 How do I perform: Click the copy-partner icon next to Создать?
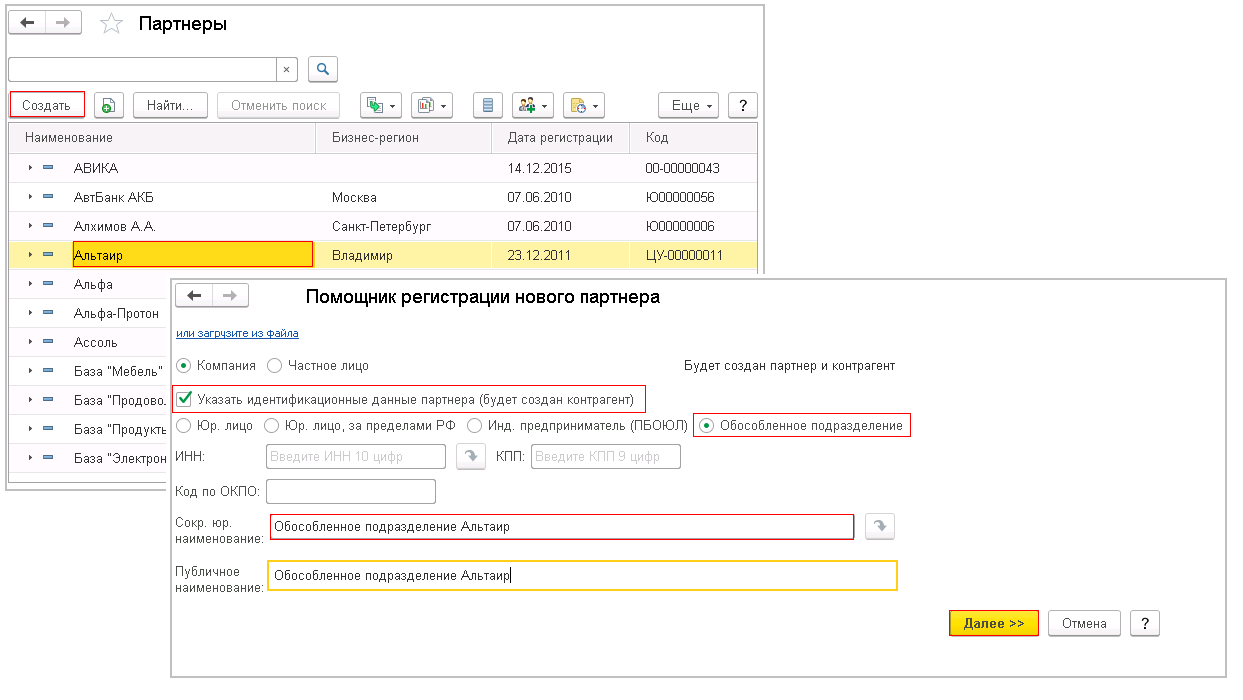pyautogui.click(x=109, y=105)
